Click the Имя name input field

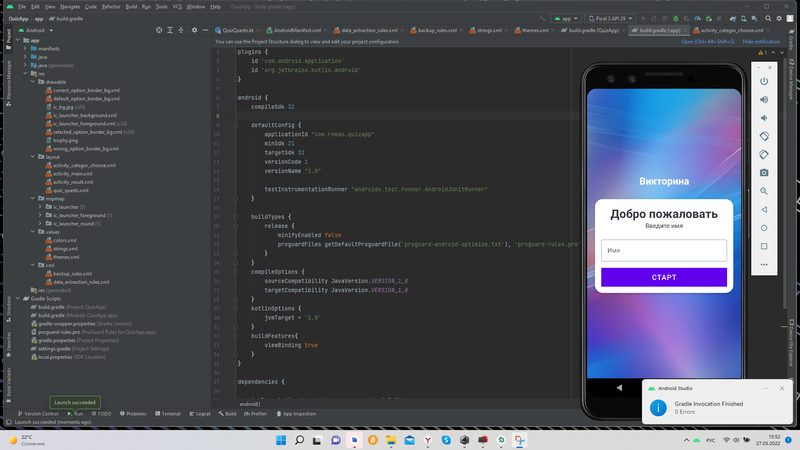pos(664,250)
